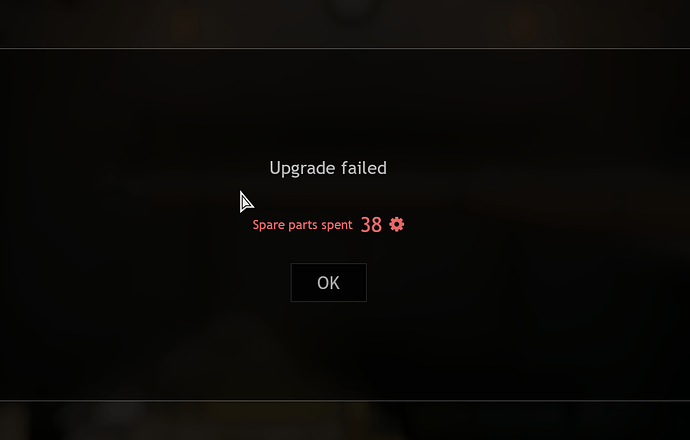Click the gear icon in the cost line

click(396, 224)
